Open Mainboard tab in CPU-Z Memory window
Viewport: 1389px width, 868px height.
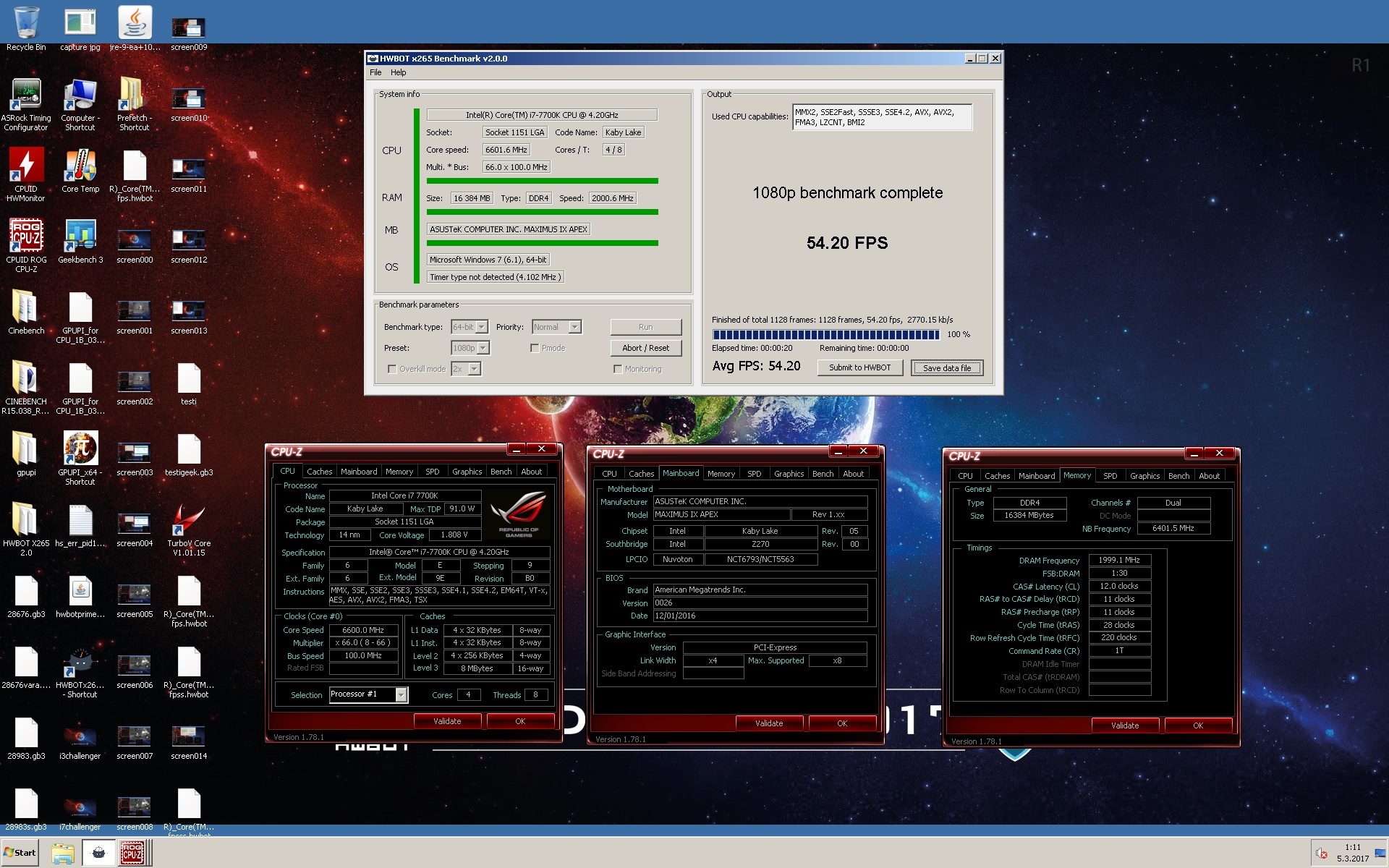click(1037, 476)
